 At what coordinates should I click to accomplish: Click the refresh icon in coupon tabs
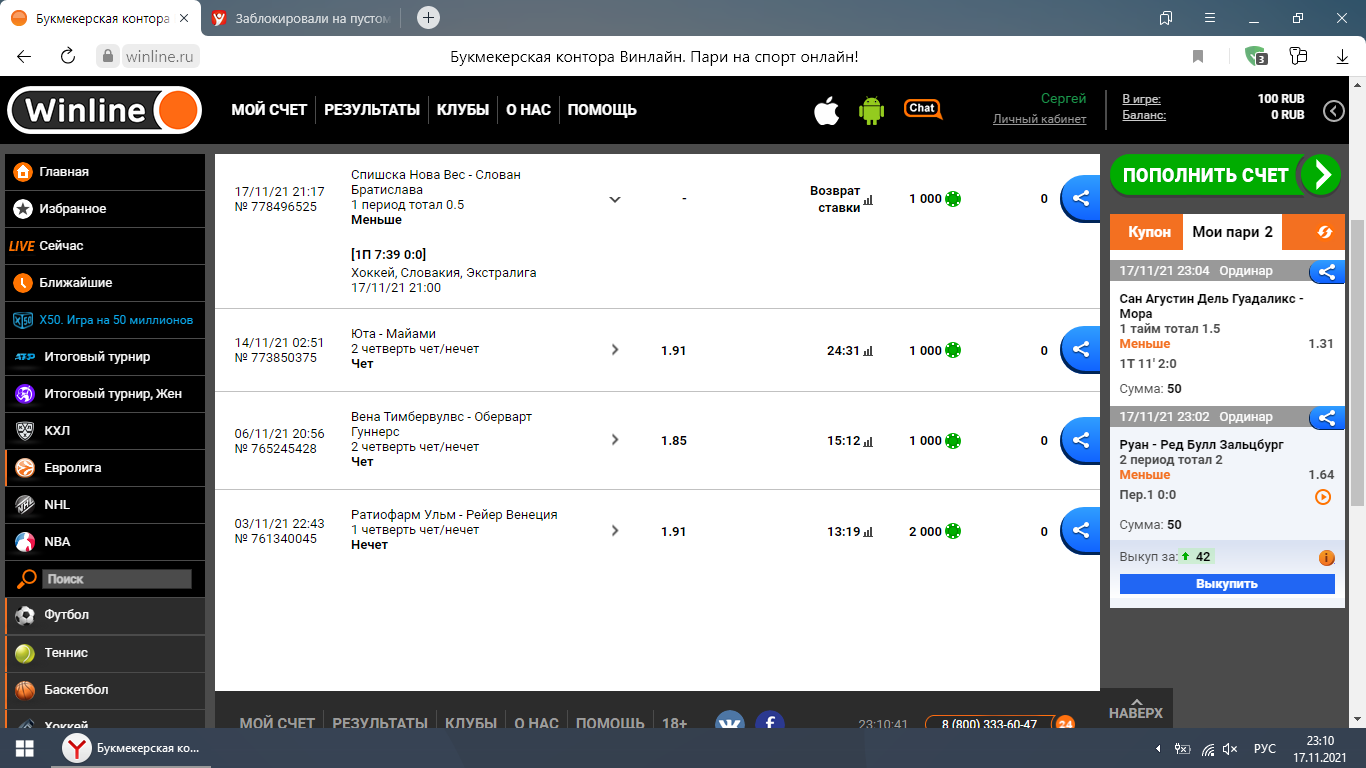1324,232
